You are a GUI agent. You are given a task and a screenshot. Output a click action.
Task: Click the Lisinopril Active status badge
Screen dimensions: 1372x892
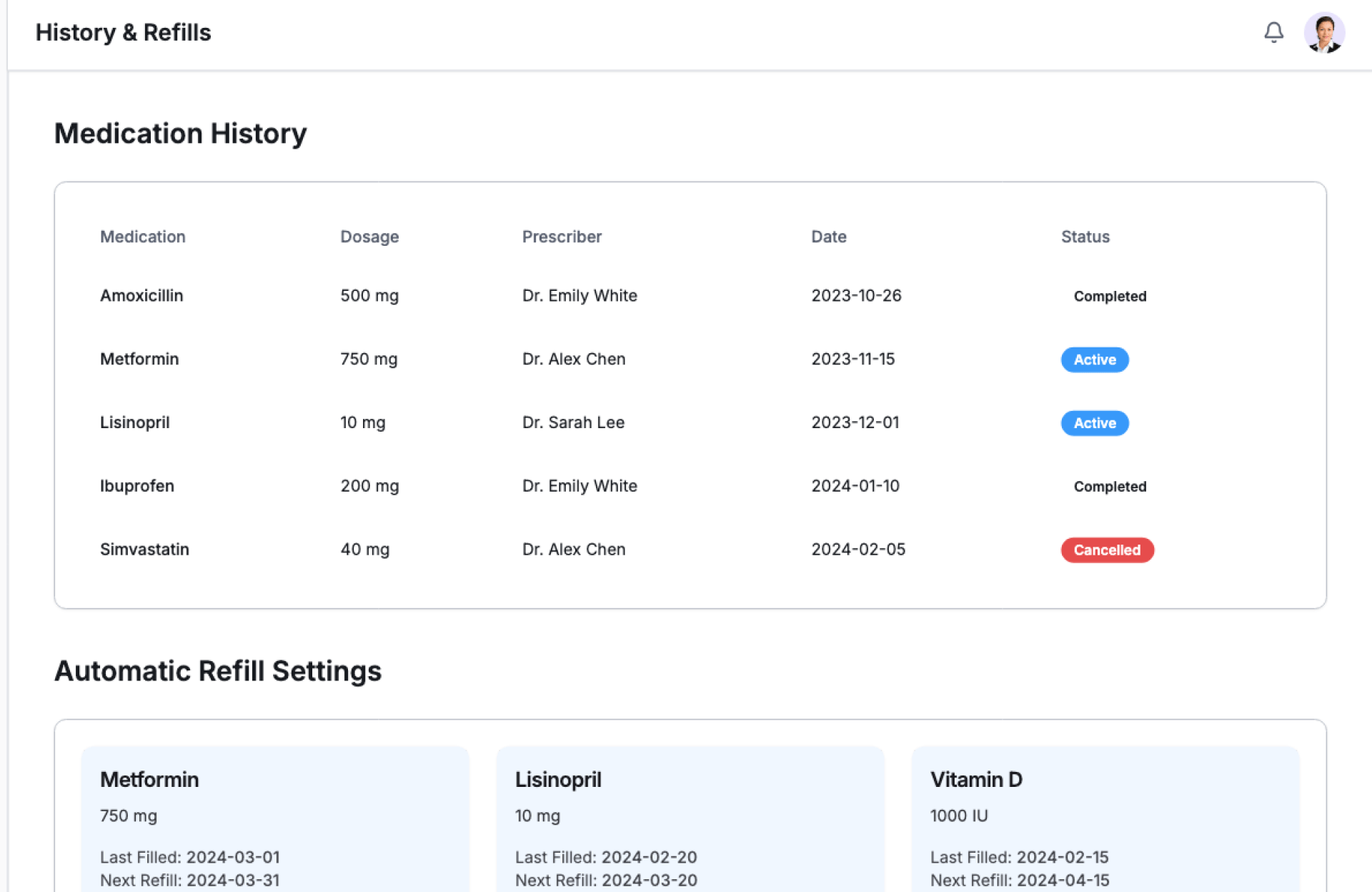pyautogui.click(x=1094, y=423)
